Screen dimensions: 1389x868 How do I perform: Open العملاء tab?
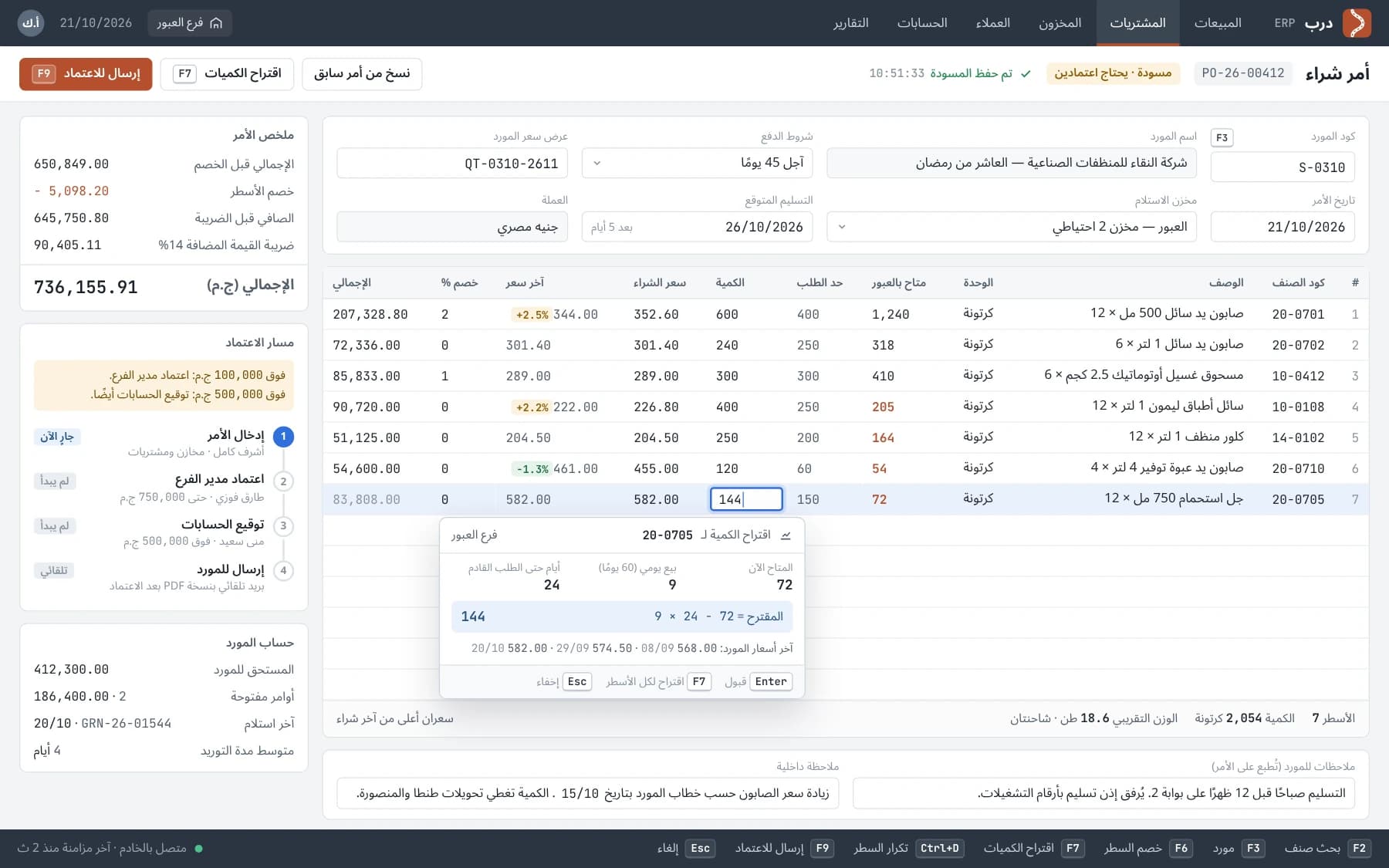click(992, 23)
